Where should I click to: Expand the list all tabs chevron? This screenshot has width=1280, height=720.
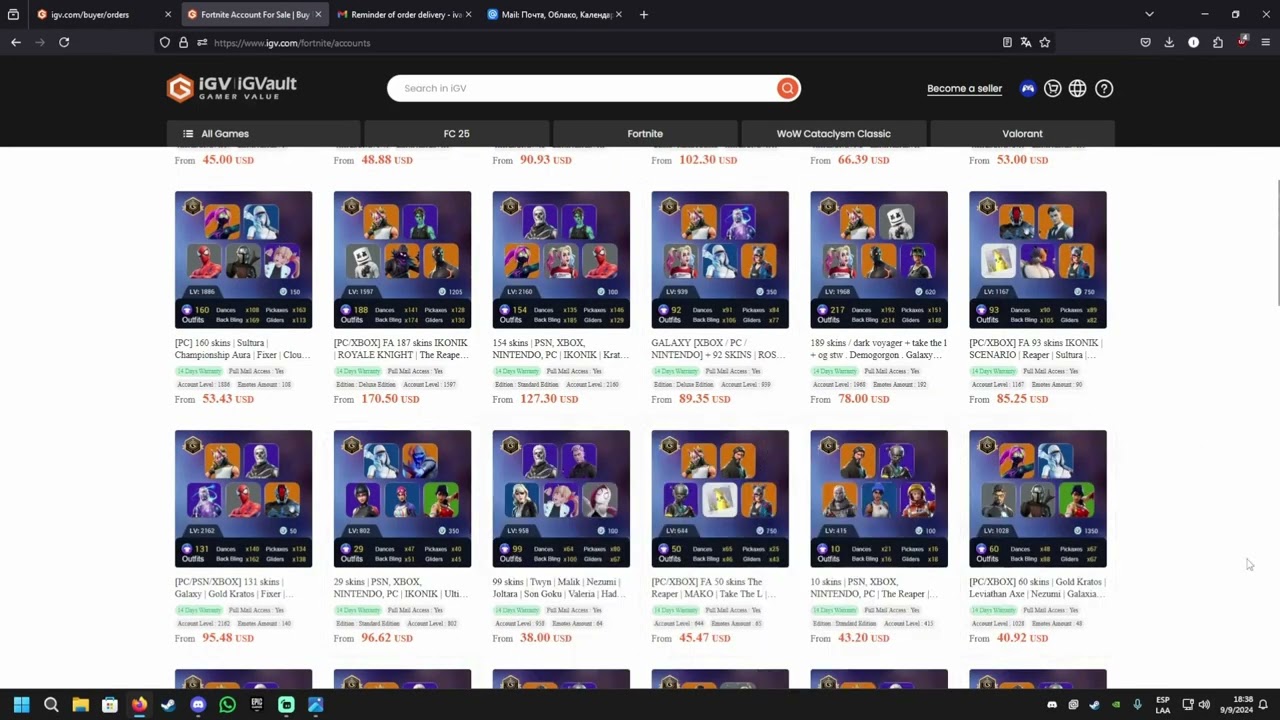(x=1149, y=15)
